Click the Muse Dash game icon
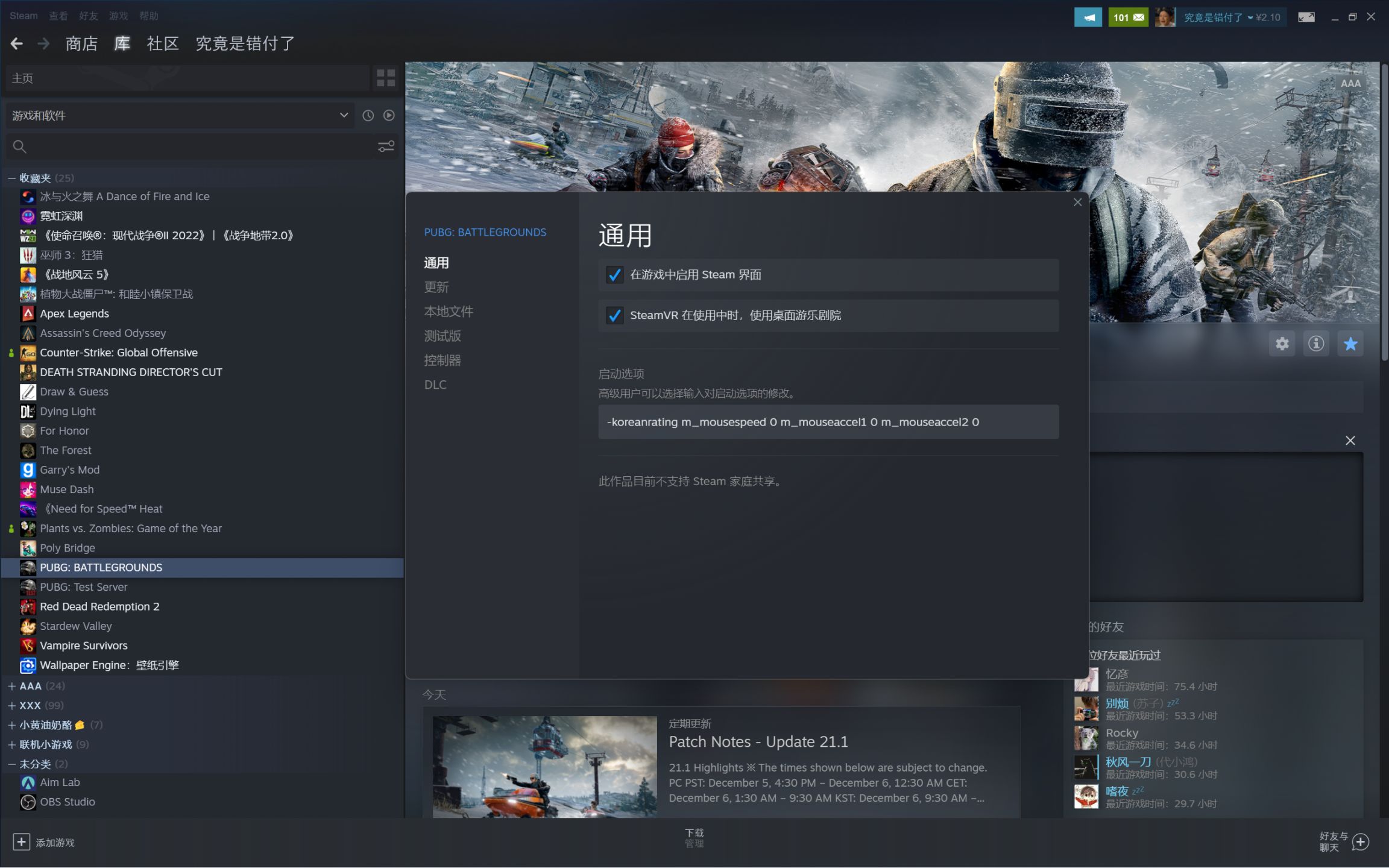The width and height of the screenshot is (1389, 868). 28,489
